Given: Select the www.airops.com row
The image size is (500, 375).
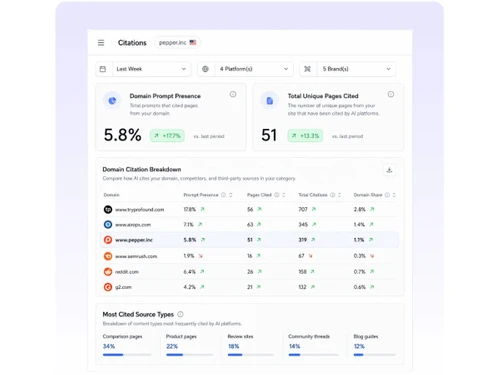Looking at the screenshot, I should click(250, 224).
